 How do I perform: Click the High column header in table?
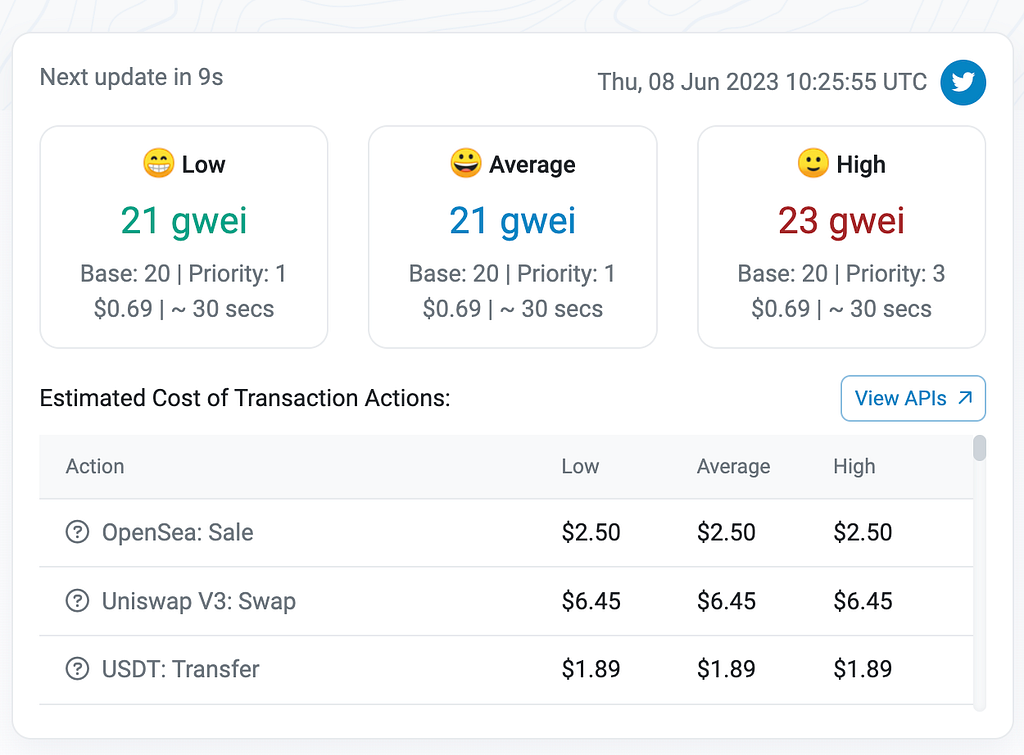[854, 466]
